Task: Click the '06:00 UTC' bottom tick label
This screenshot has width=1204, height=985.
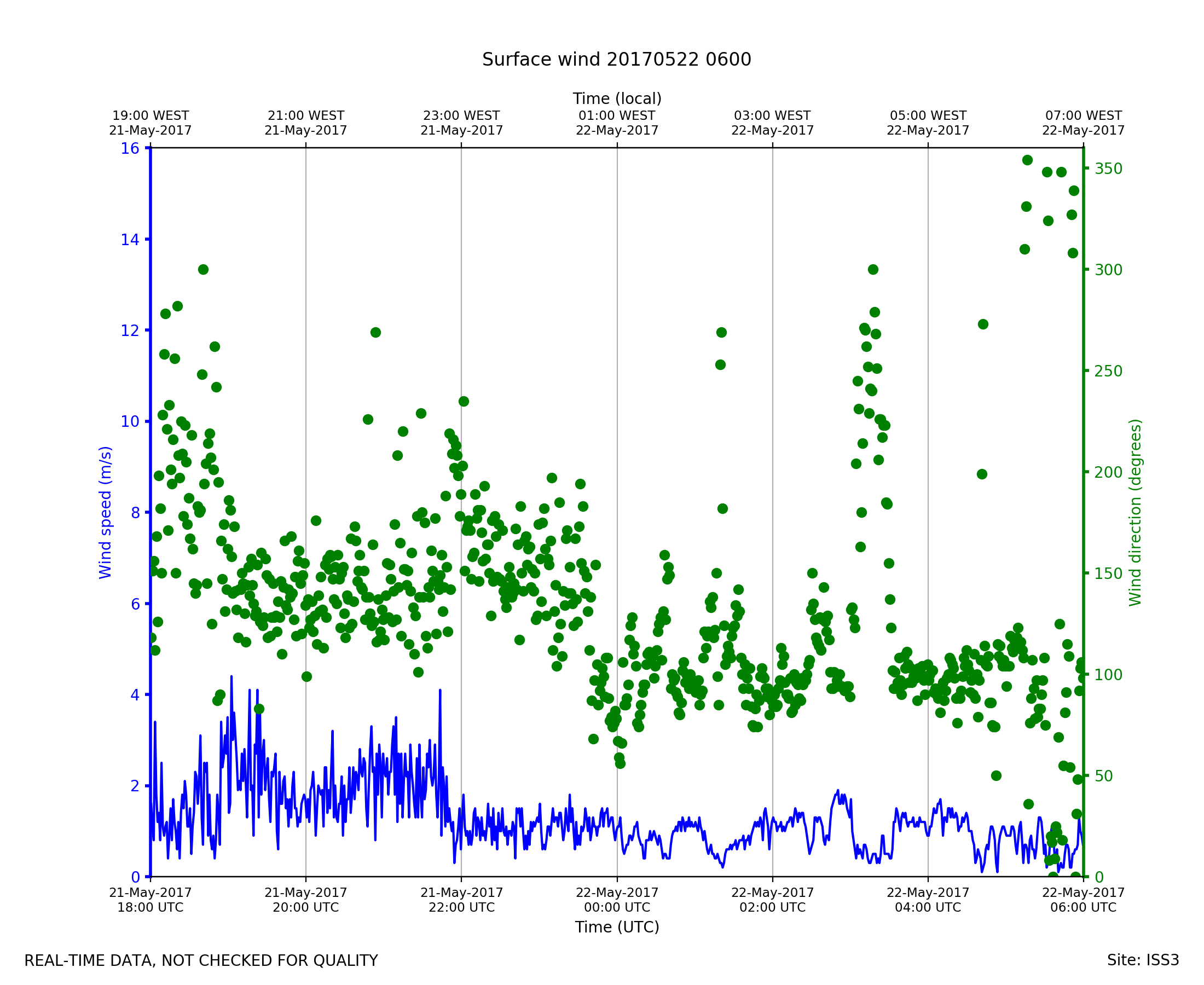Action: pyautogui.click(x=1083, y=907)
